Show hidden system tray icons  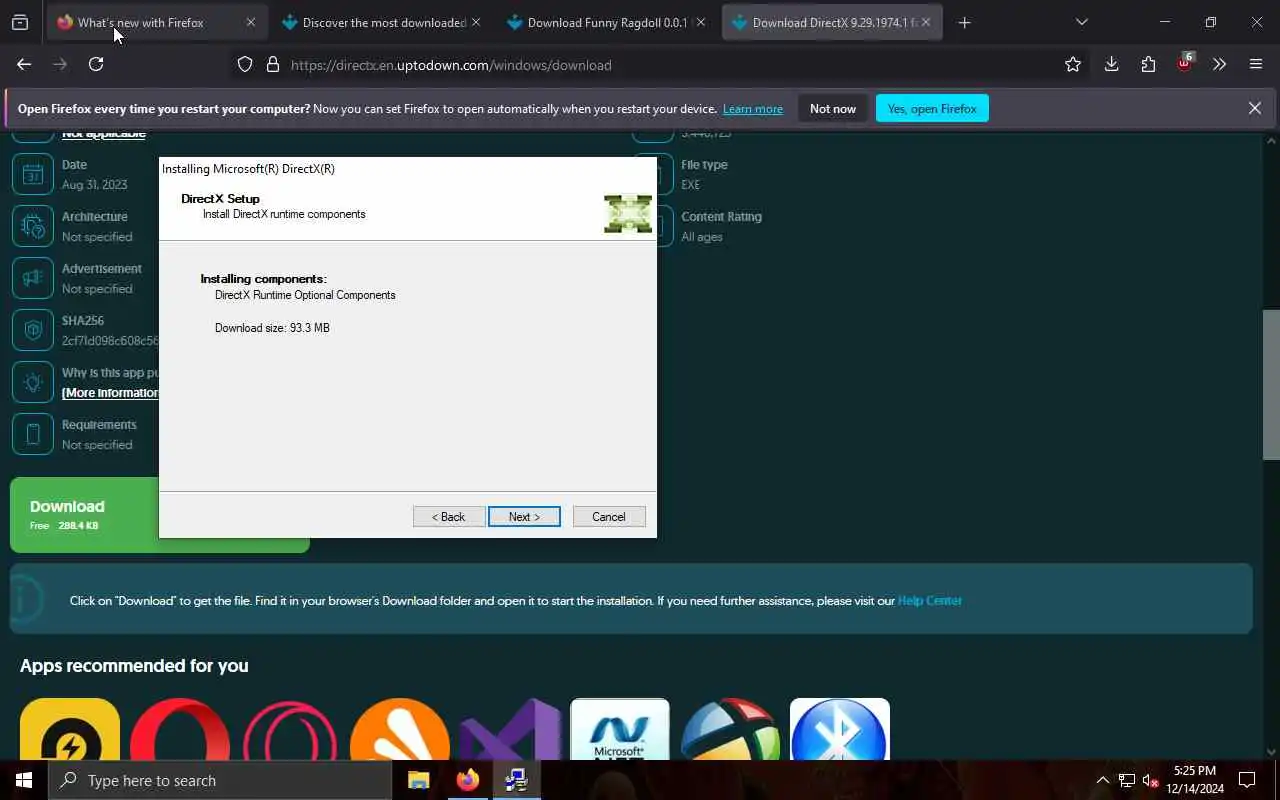coord(1103,780)
